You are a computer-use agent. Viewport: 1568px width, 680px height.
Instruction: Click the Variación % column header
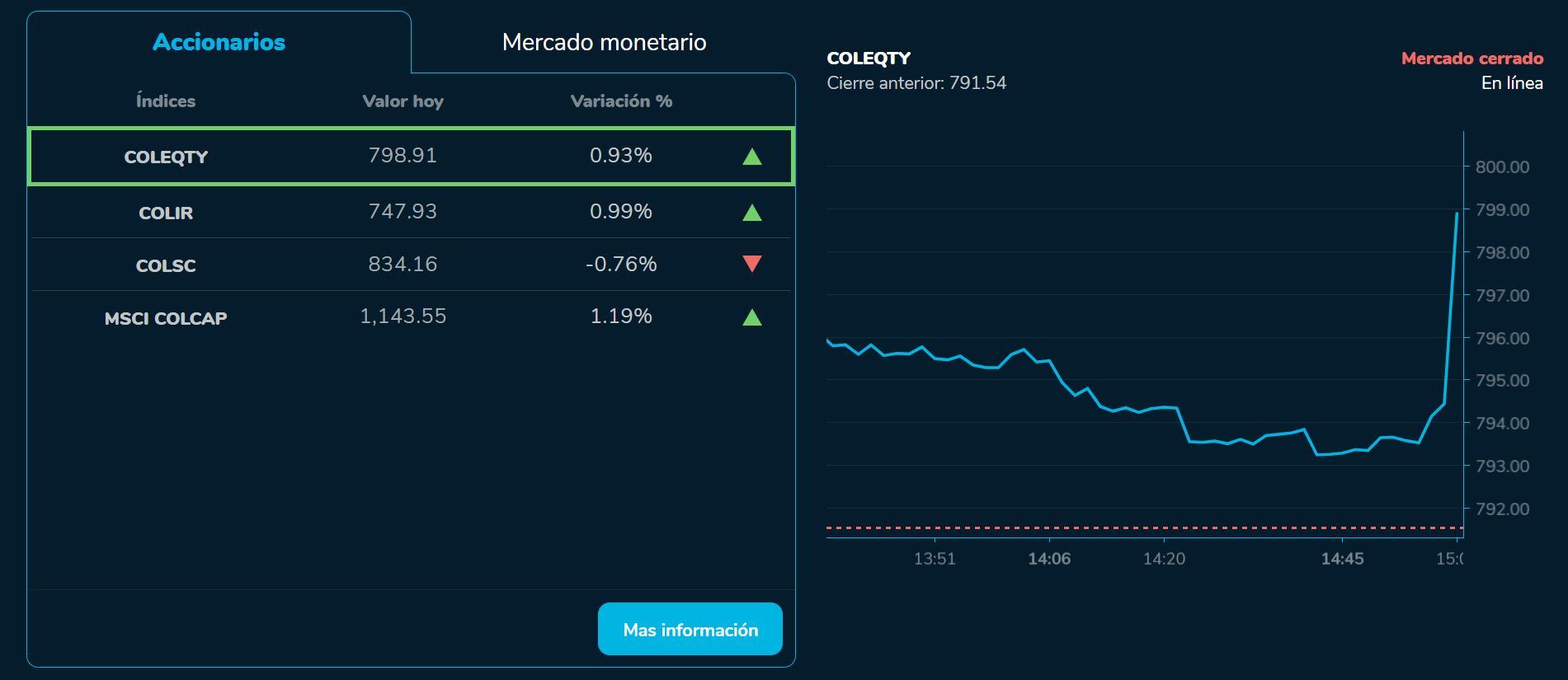coord(621,101)
